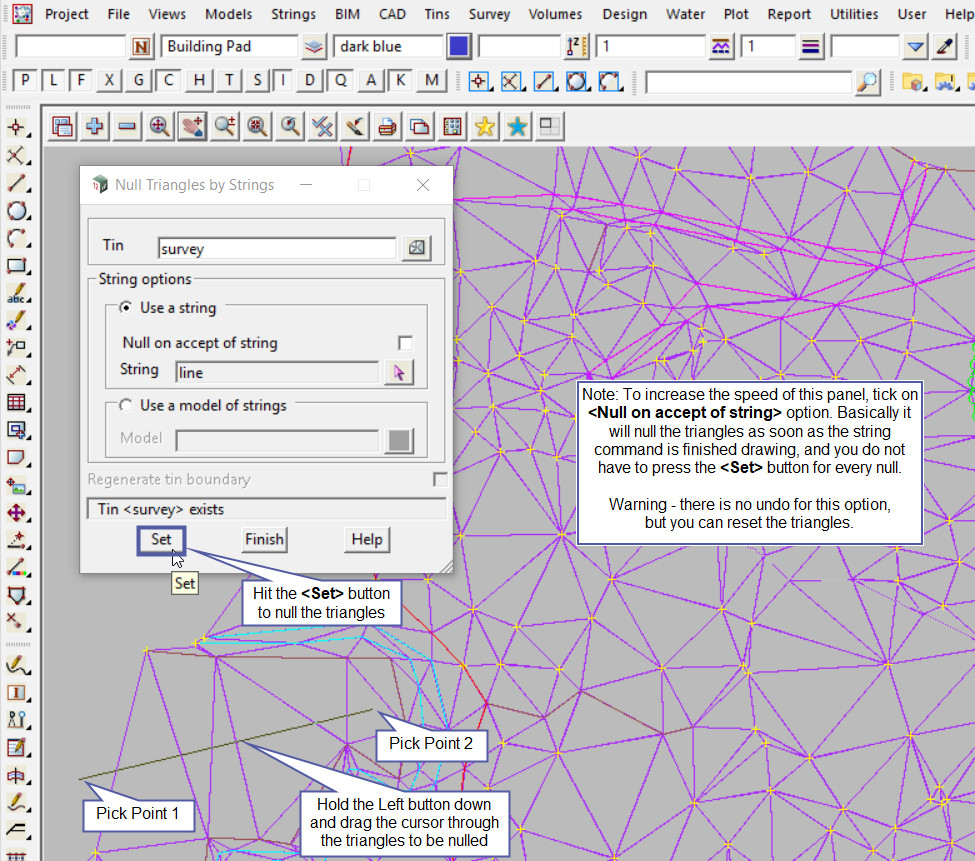Select the abc text tool in left toolbar
Image resolution: width=975 pixels, height=861 pixels.
(x=16, y=295)
